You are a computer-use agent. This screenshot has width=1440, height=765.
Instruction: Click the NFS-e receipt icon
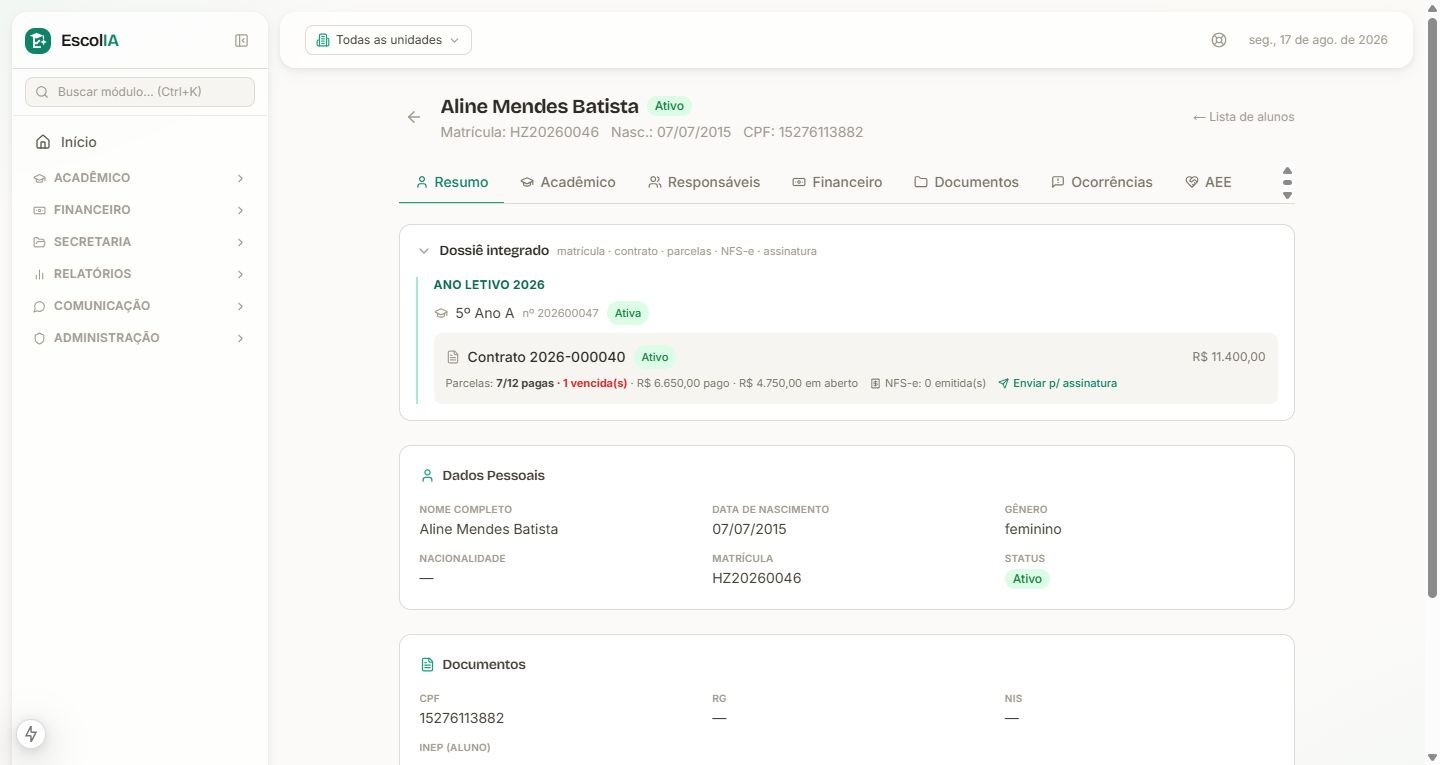coord(876,383)
